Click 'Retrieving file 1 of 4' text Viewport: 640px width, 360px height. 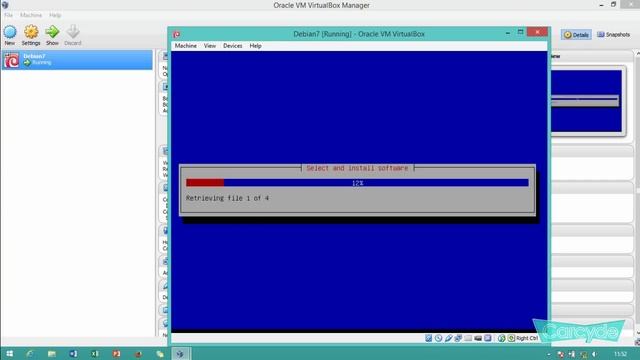[x=227, y=198]
